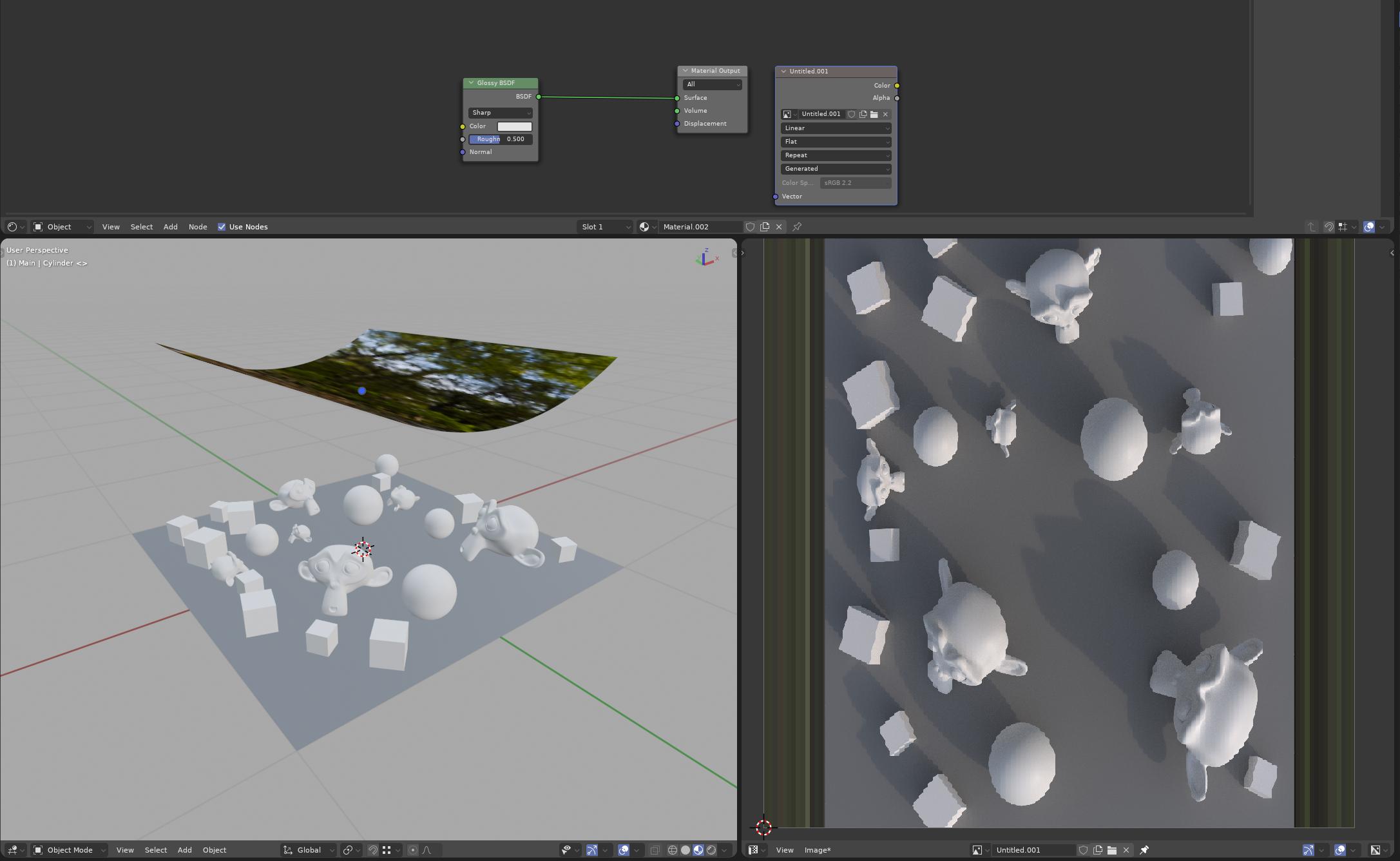
Task: Open the Linear interpolation dropdown
Action: [x=836, y=128]
